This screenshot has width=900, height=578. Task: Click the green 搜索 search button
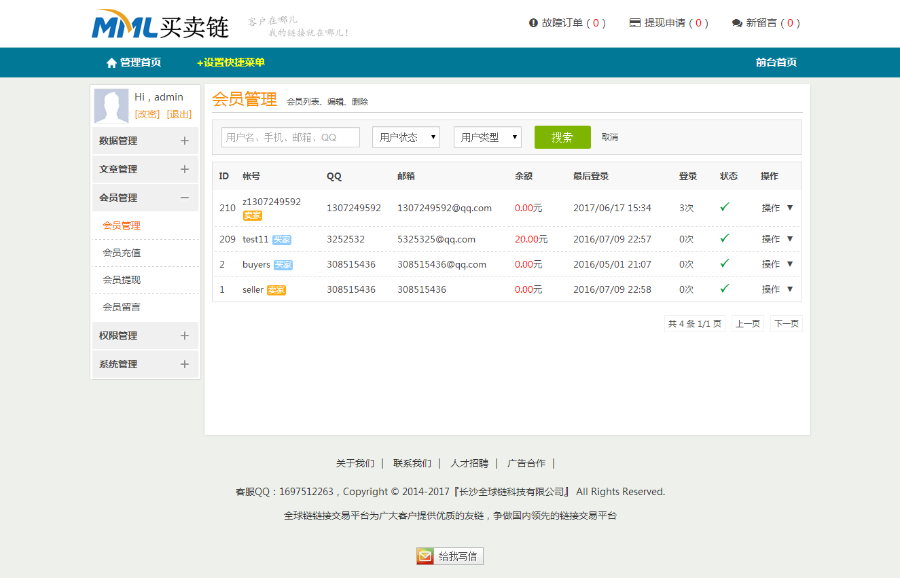click(562, 136)
